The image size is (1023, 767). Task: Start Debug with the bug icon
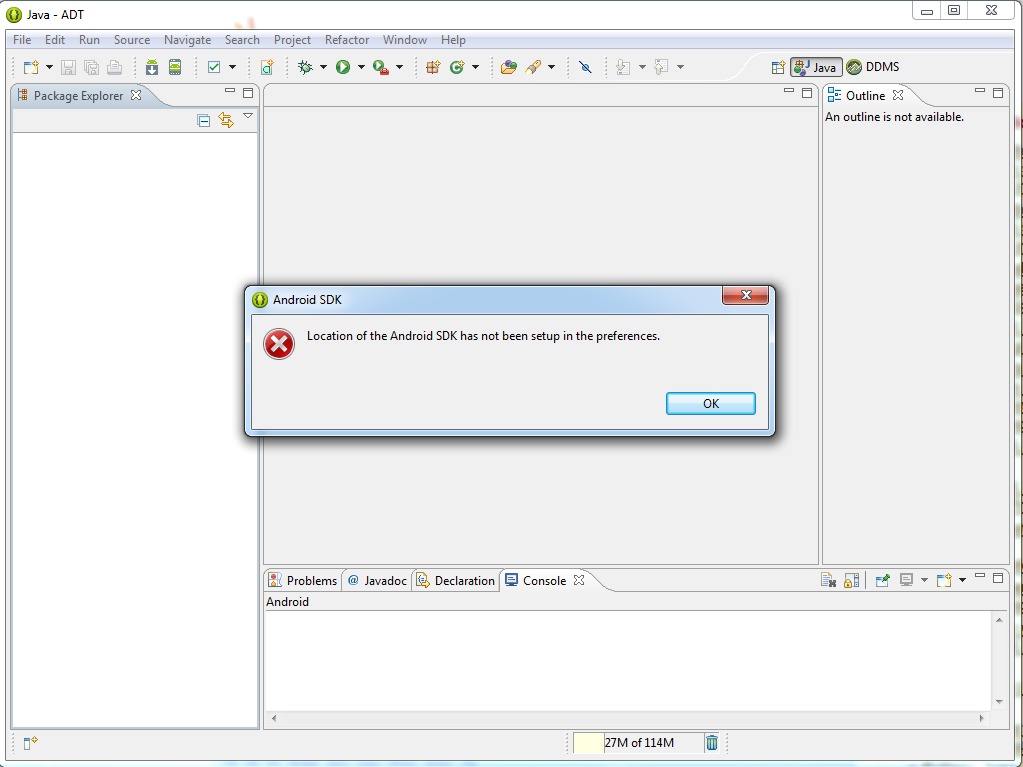point(305,67)
